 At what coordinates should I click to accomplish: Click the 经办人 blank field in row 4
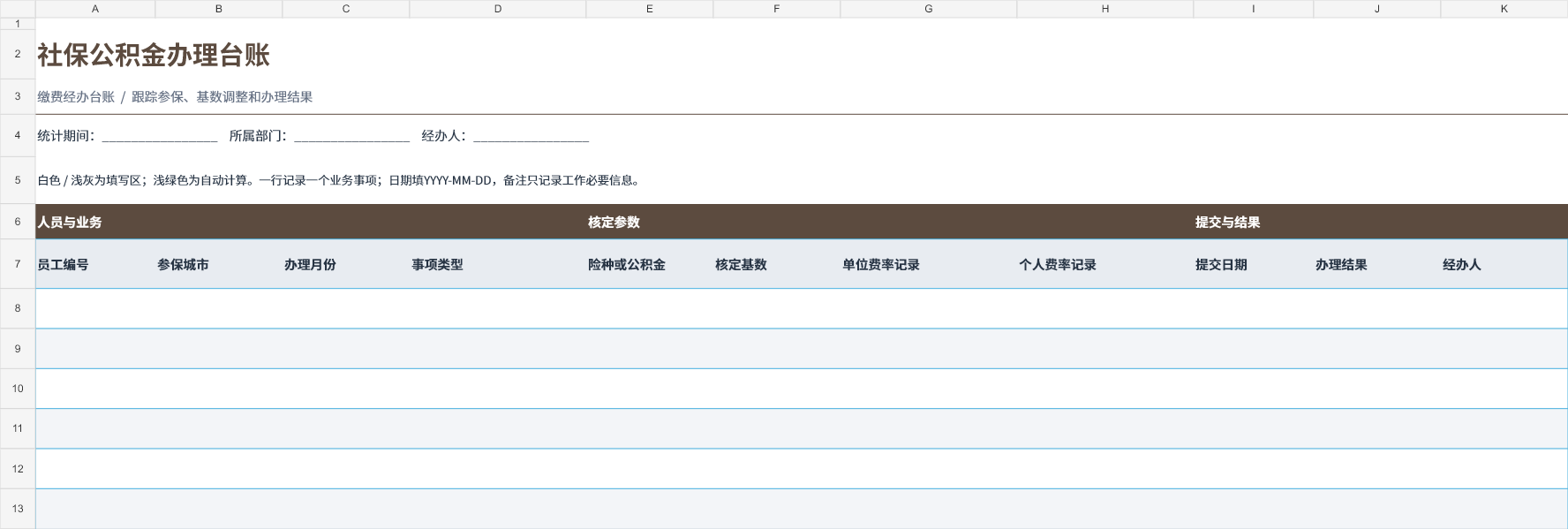531,136
